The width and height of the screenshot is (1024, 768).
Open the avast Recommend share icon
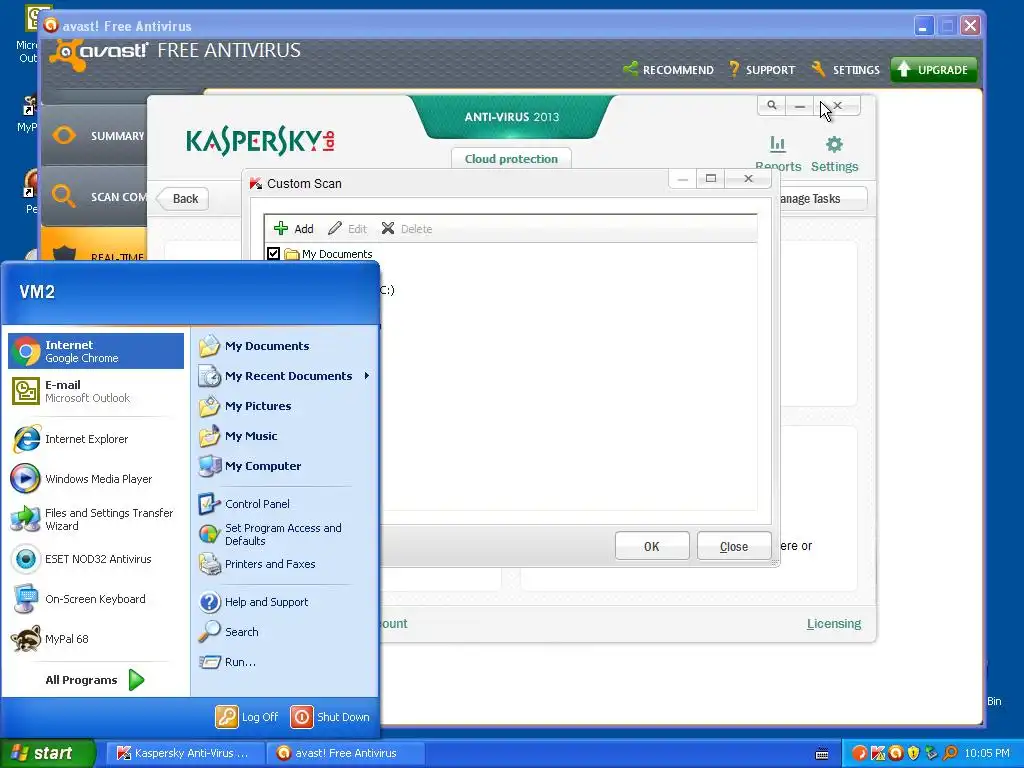[x=630, y=69]
